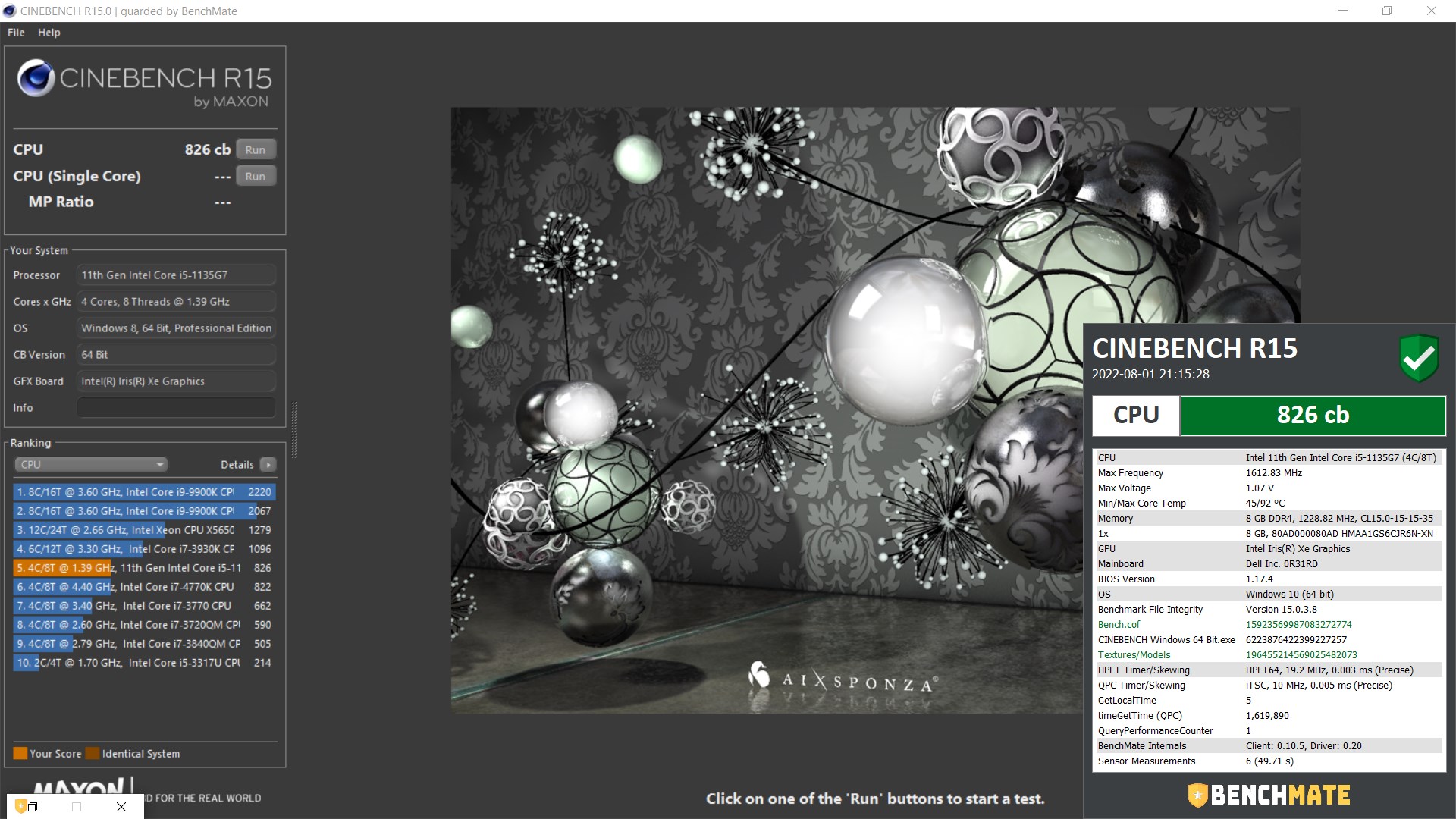The image size is (1456, 819).
Task: Click the Cinebench R15 sphere logo
Action: [36, 77]
